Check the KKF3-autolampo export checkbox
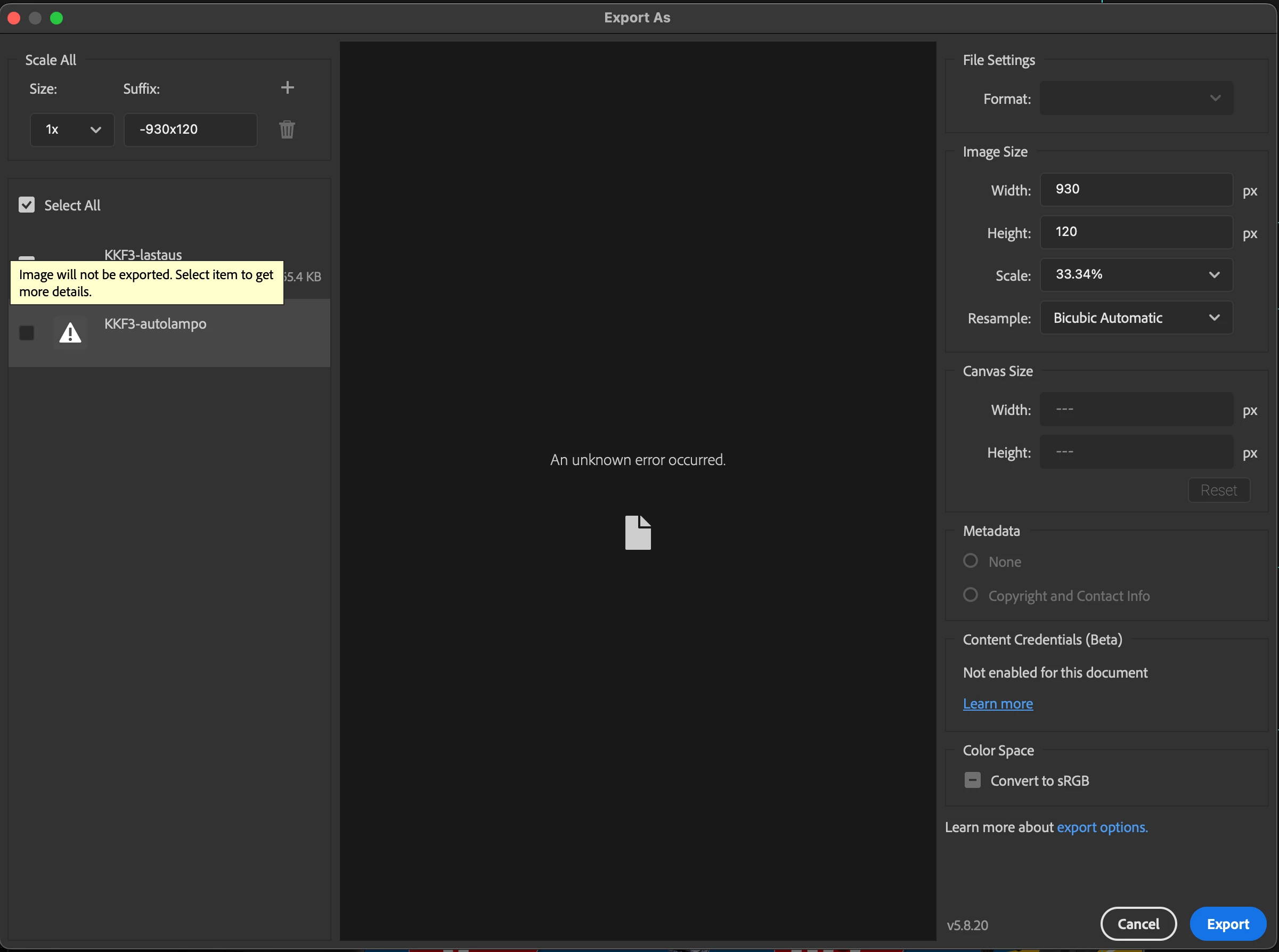Viewport: 1279px width, 952px height. [27, 333]
